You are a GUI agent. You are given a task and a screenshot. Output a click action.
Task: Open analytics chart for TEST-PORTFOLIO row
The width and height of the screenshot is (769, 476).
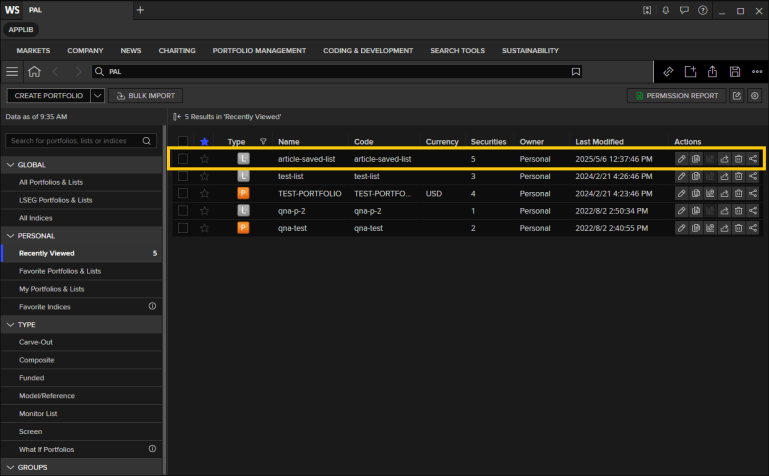coord(710,194)
